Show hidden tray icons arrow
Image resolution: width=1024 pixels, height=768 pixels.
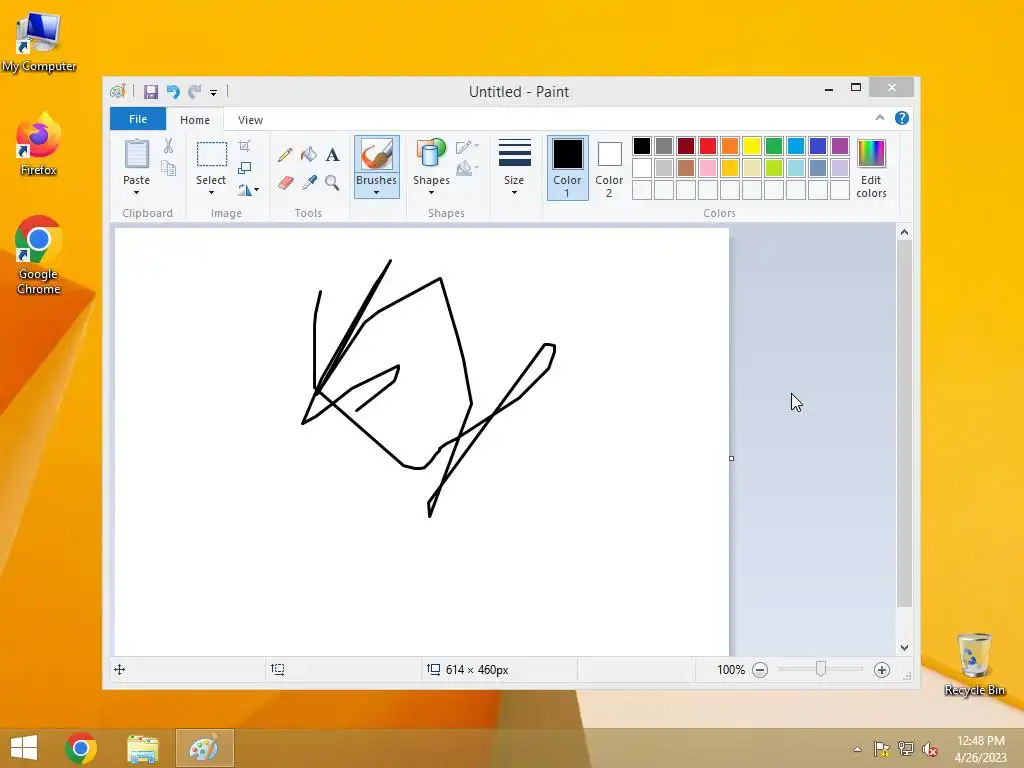click(857, 749)
